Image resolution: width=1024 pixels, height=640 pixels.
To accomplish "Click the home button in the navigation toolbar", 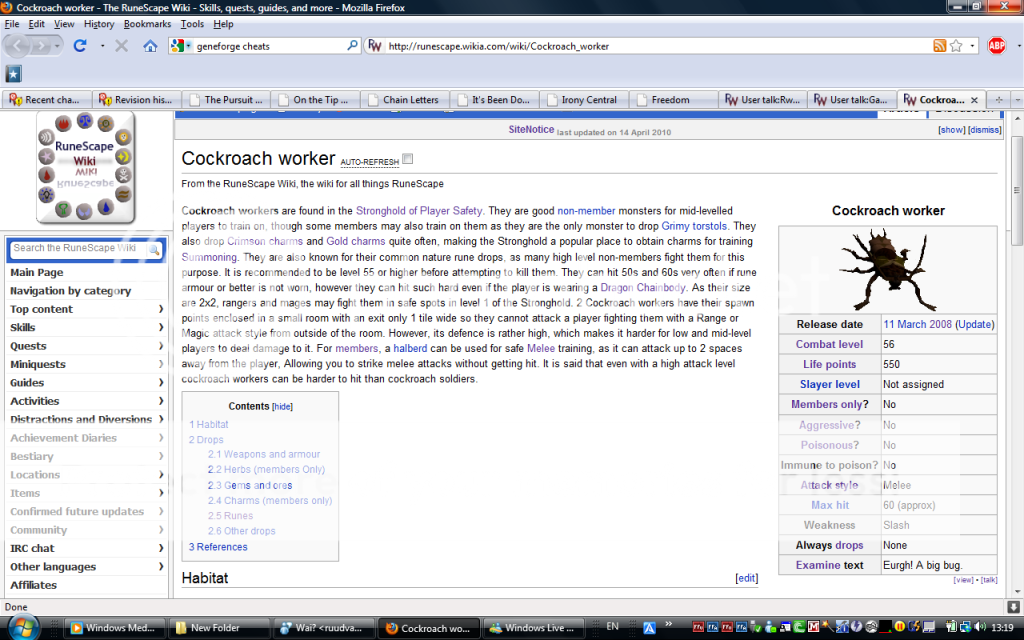I will pyautogui.click(x=150, y=46).
